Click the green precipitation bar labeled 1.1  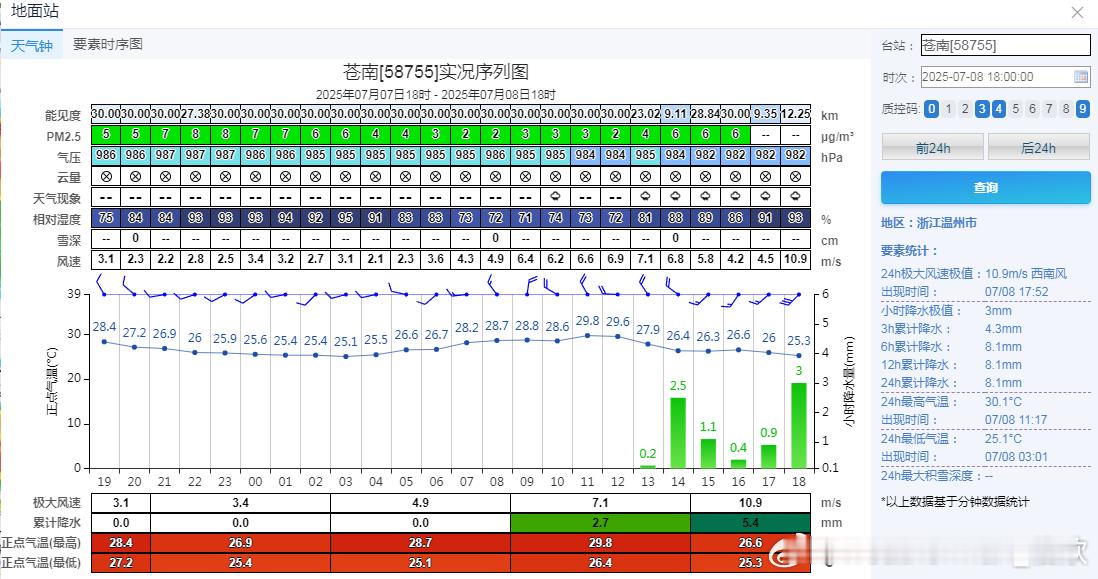point(708,453)
